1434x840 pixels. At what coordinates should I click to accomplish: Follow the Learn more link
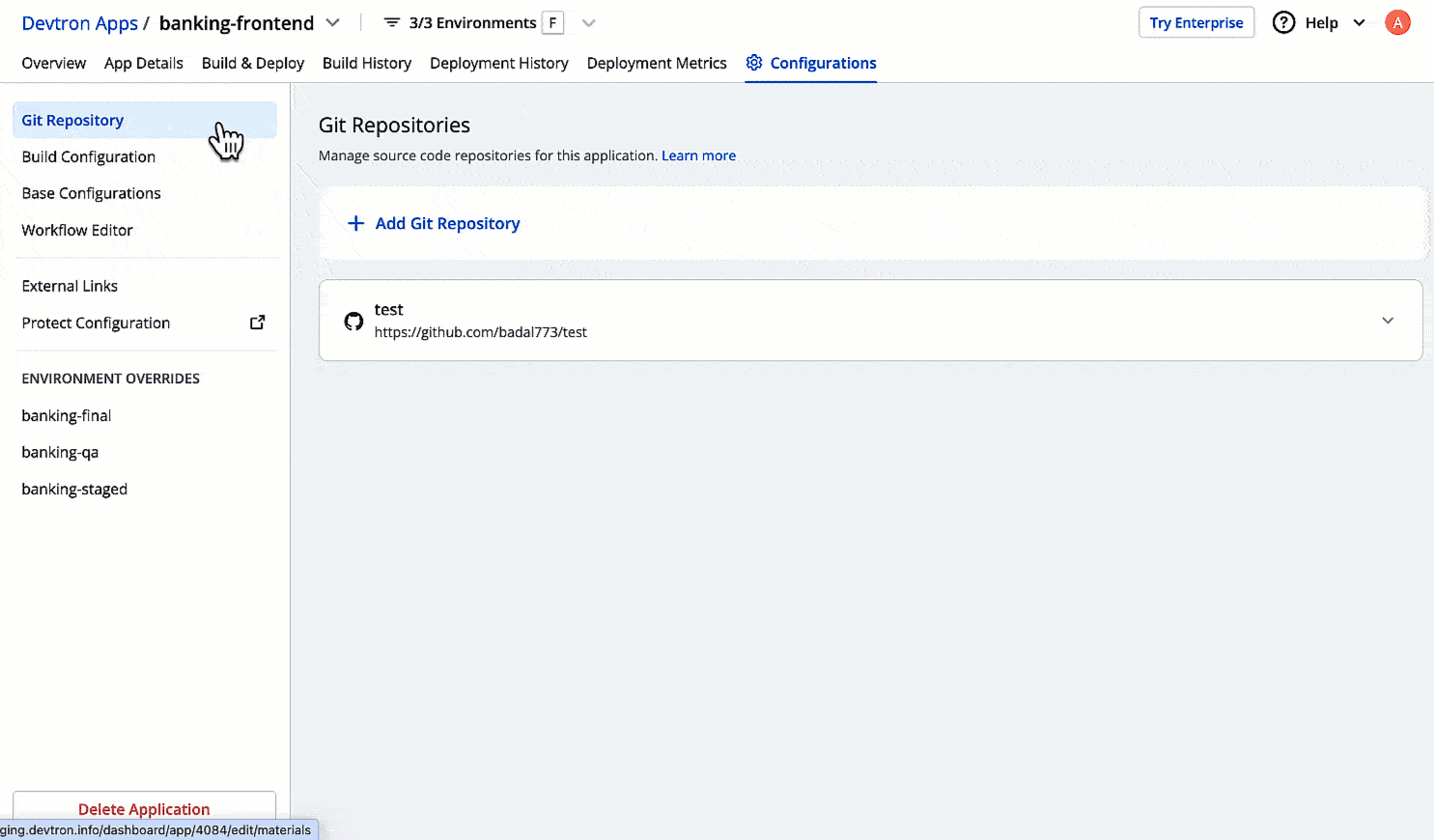pos(698,155)
